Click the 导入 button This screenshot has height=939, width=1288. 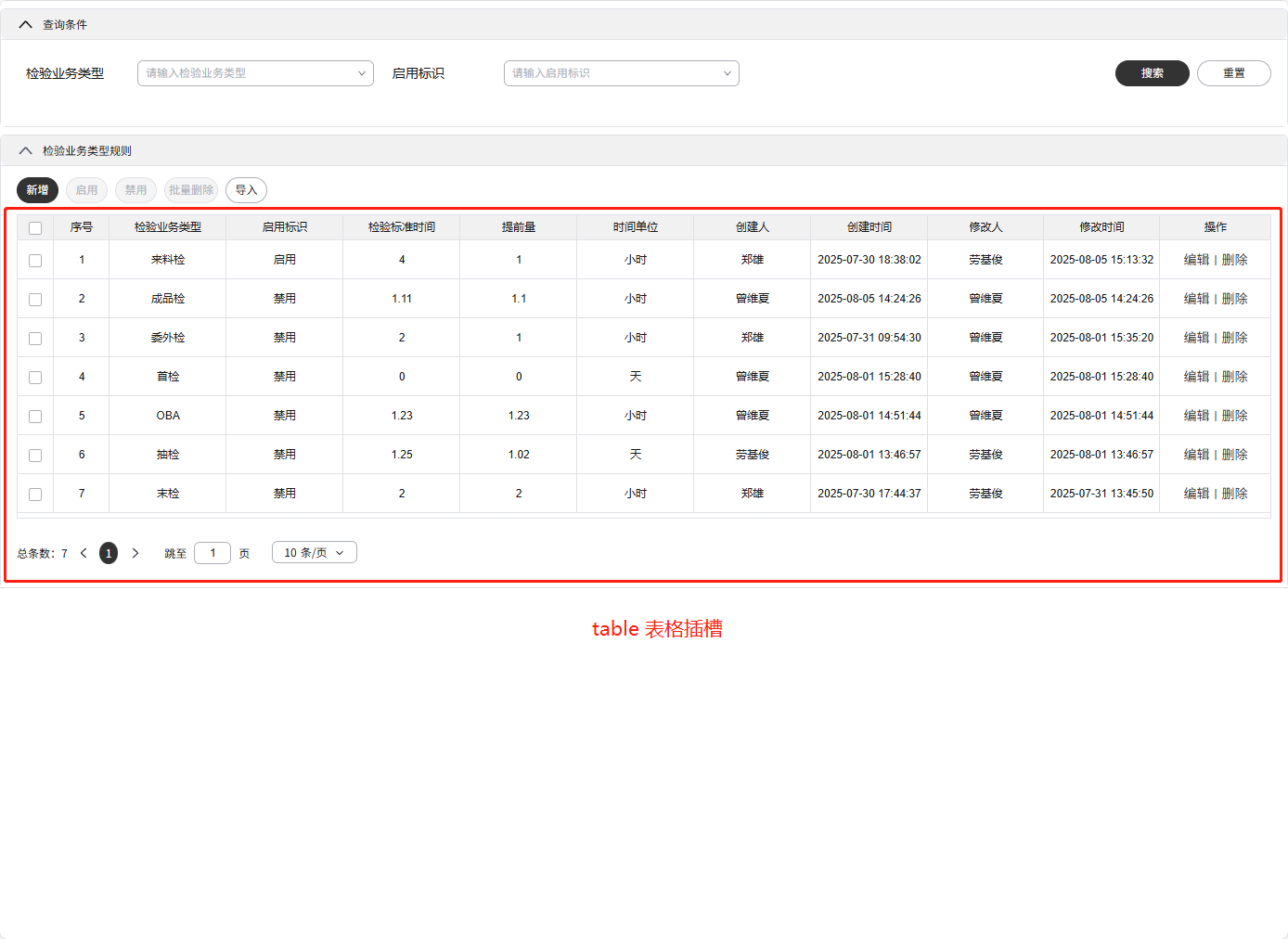pyautogui.click(x=246, y=190)
